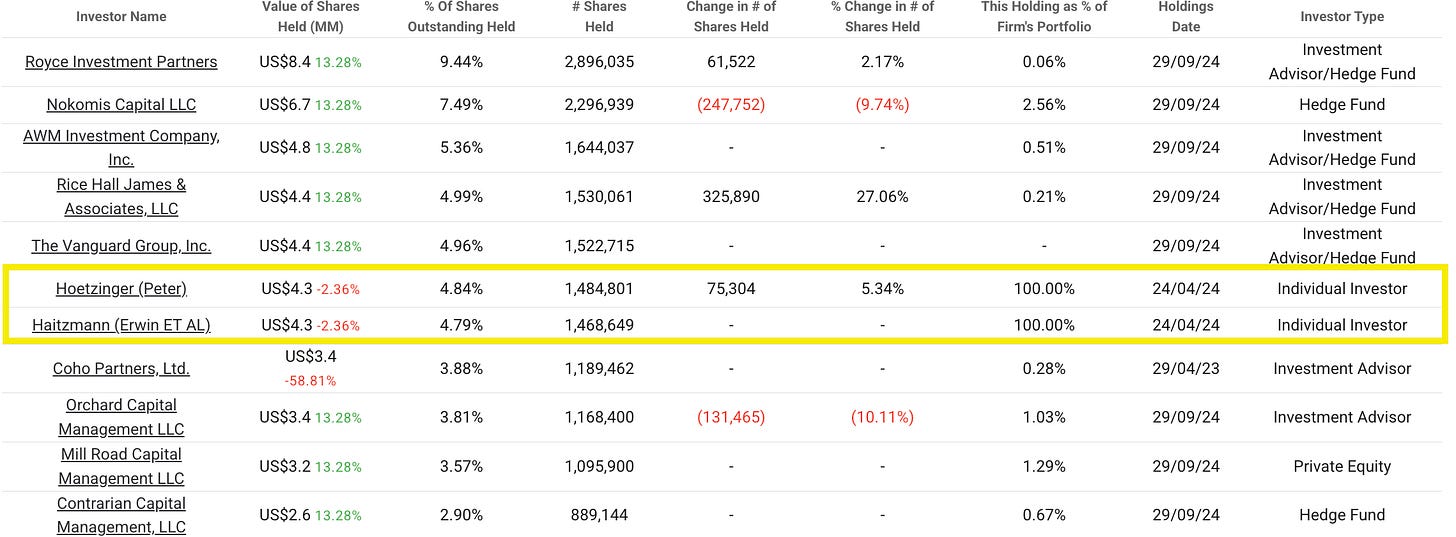Viewport: 1456px width, 537px height.
Task: Select the change value 61,522
Action: 731,62
